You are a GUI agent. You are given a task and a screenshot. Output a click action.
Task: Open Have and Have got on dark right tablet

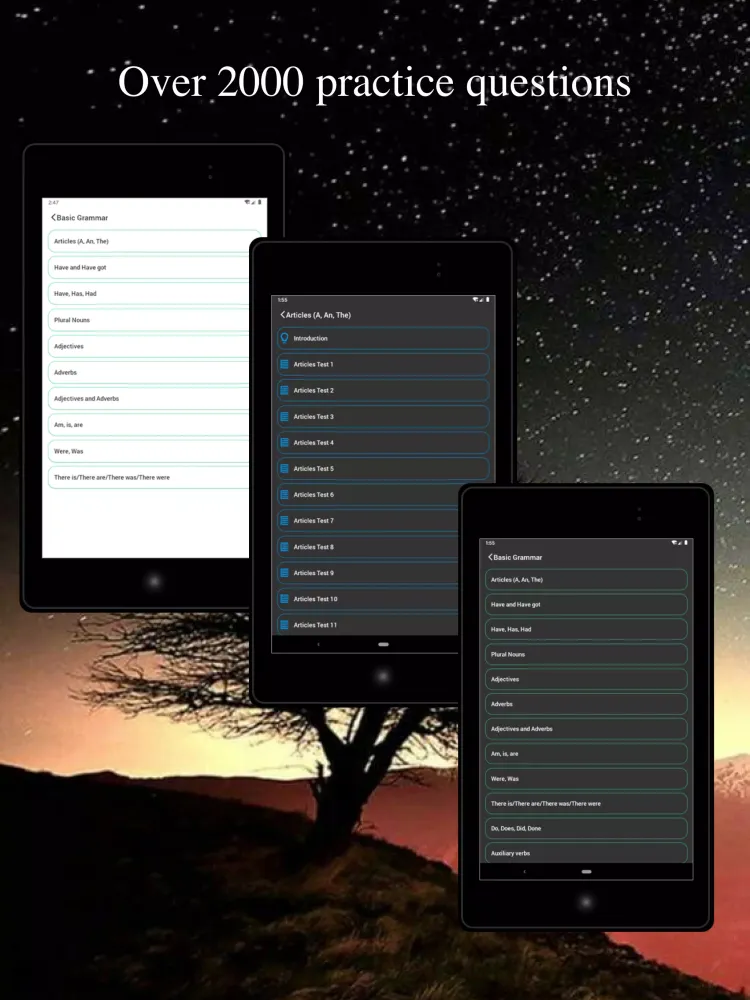click(586, 605)
